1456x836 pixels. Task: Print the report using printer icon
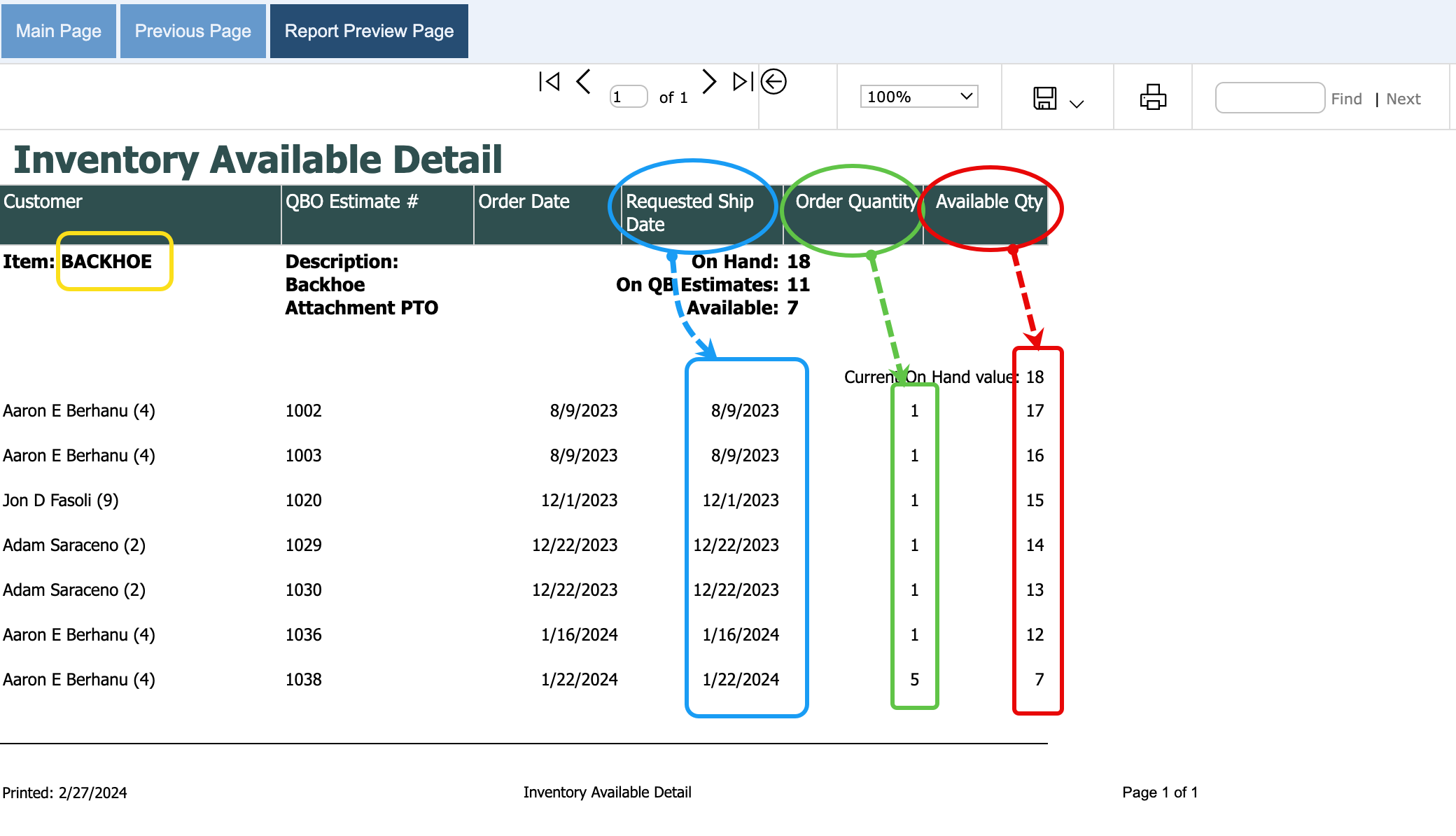1153,97
